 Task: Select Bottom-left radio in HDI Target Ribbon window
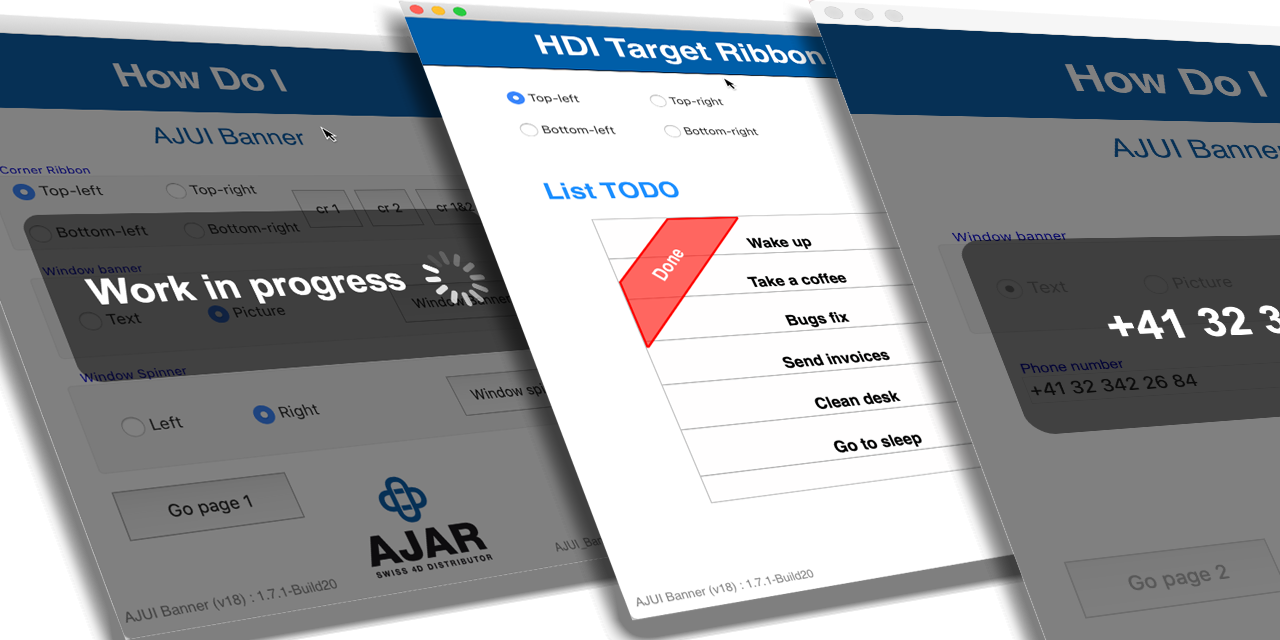point(529,129)
